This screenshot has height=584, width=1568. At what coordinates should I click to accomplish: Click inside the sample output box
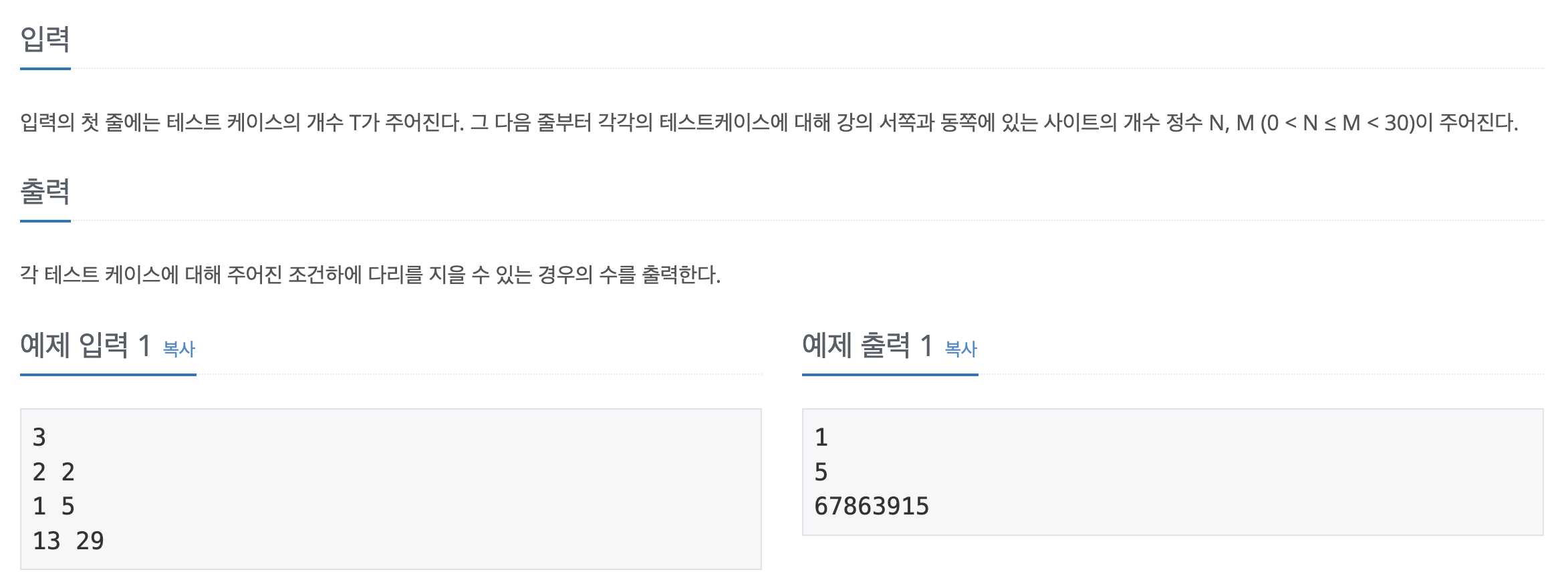click(x=1173, y=472)
